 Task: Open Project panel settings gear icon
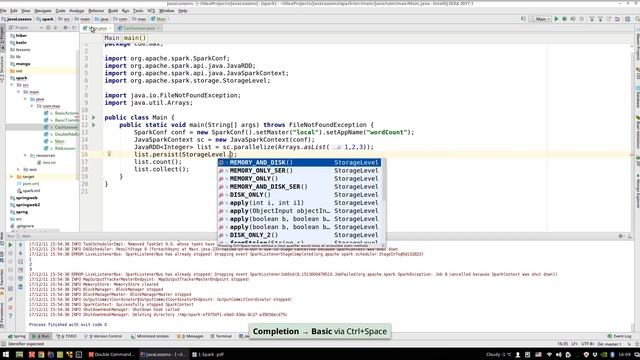coord(65,28)
